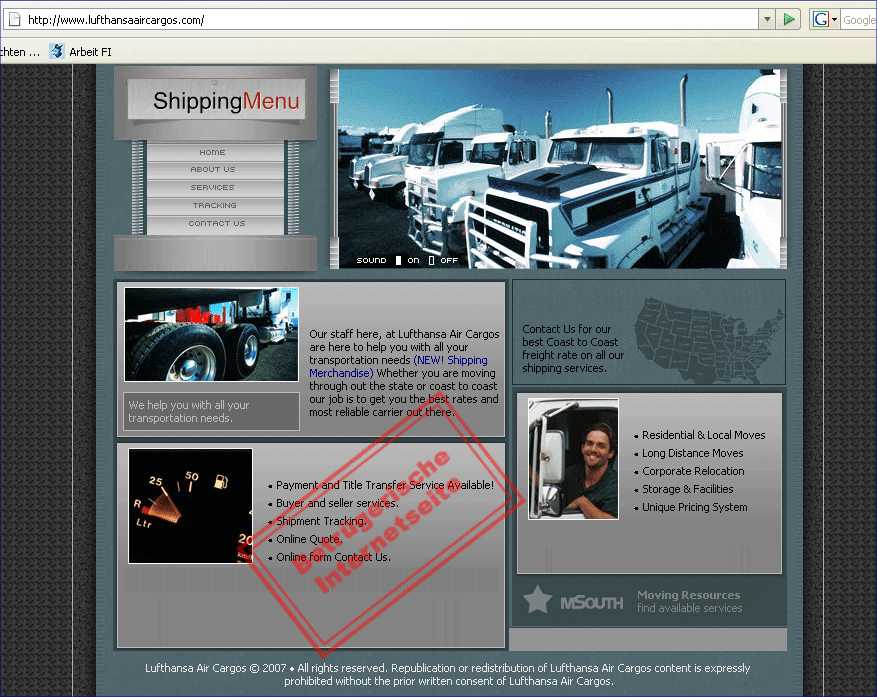
Task: Click Online form Contact Us item
Action: (x=333, y=557)
